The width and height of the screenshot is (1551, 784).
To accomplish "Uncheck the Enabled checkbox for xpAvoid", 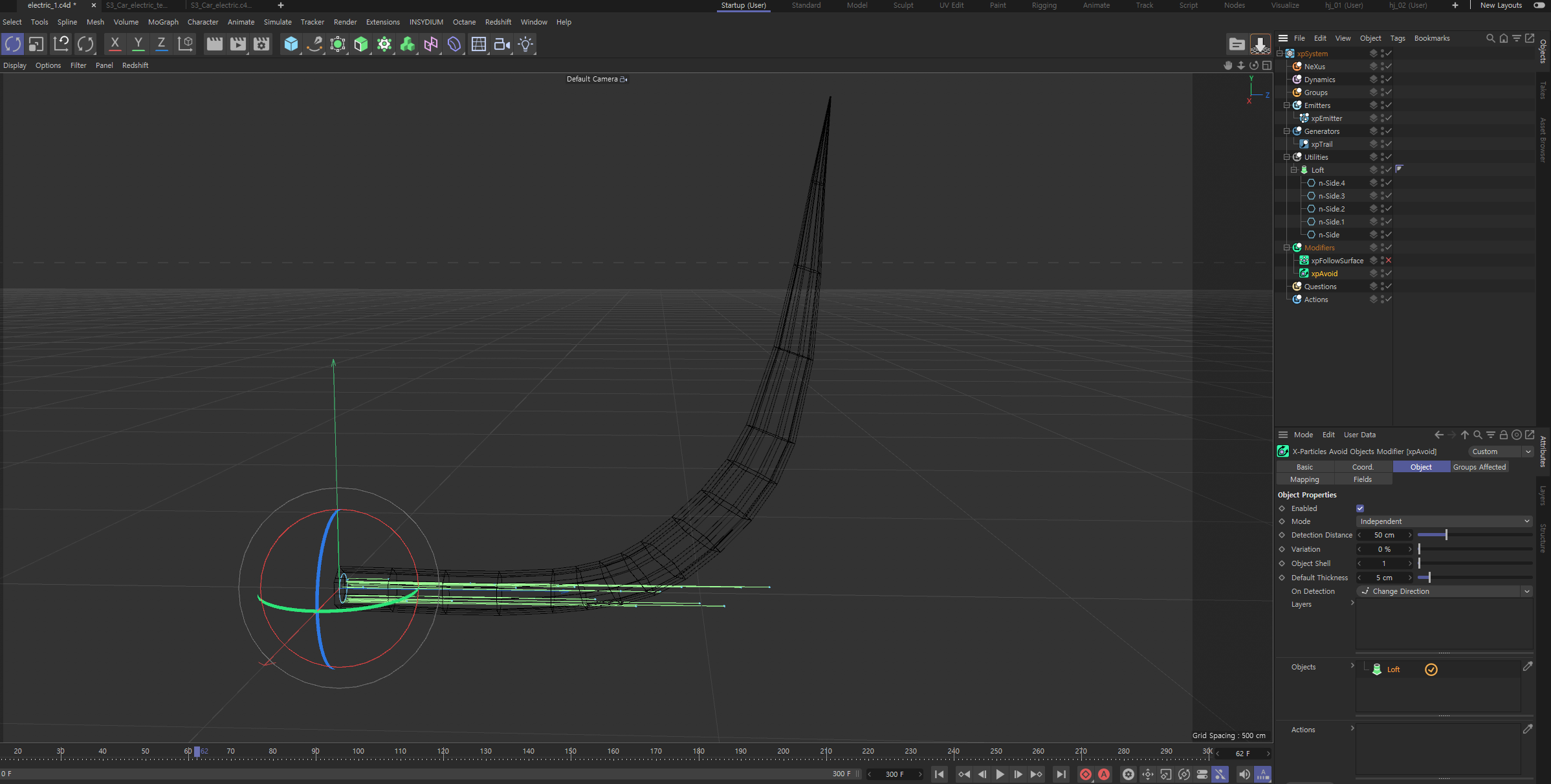I will pos(1360,508).
